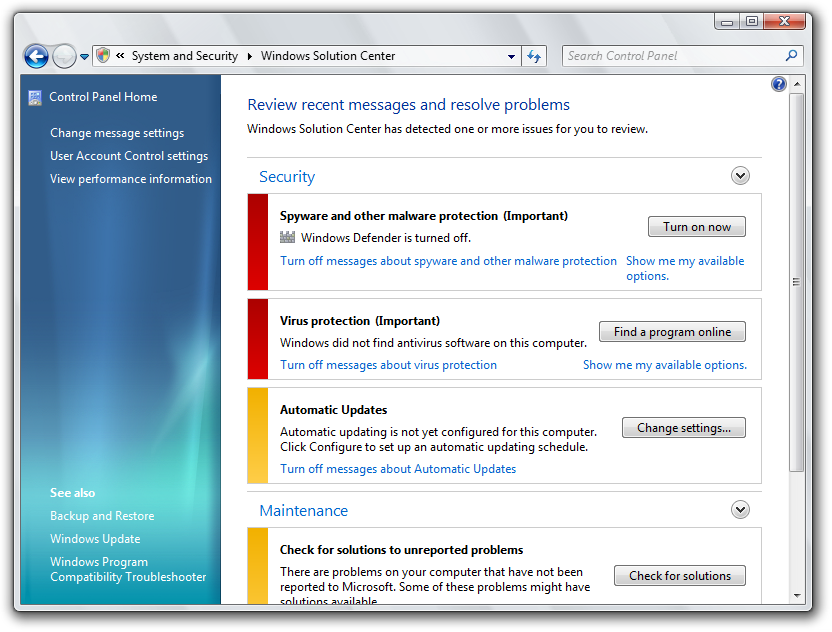Open Change message settings
Screen dimensions: 832x632
click(117, 133)
